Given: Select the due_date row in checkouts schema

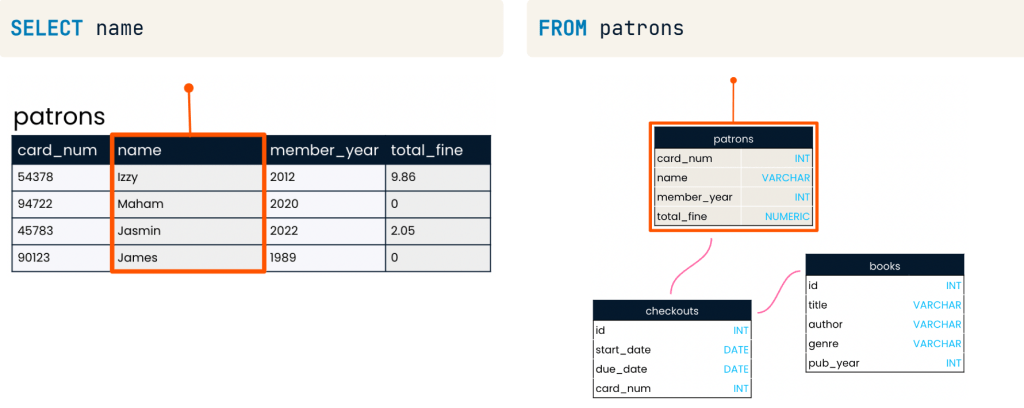Looking at the screenshot, I should [671, 369].
